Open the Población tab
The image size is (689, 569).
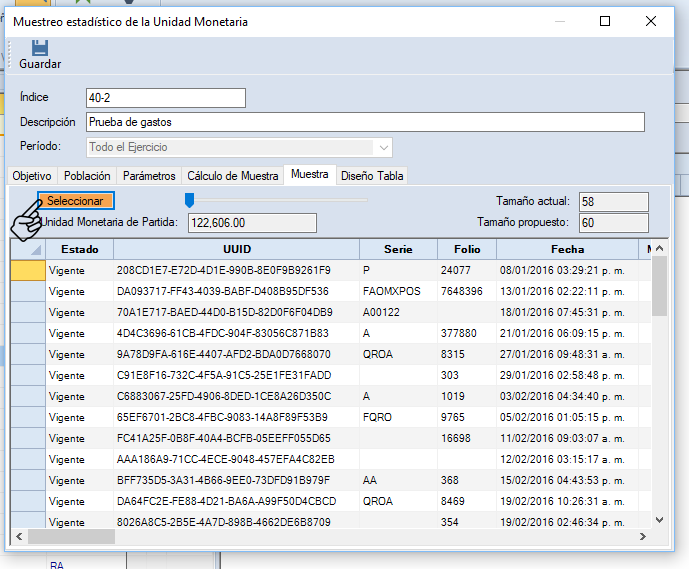point(87,175)
